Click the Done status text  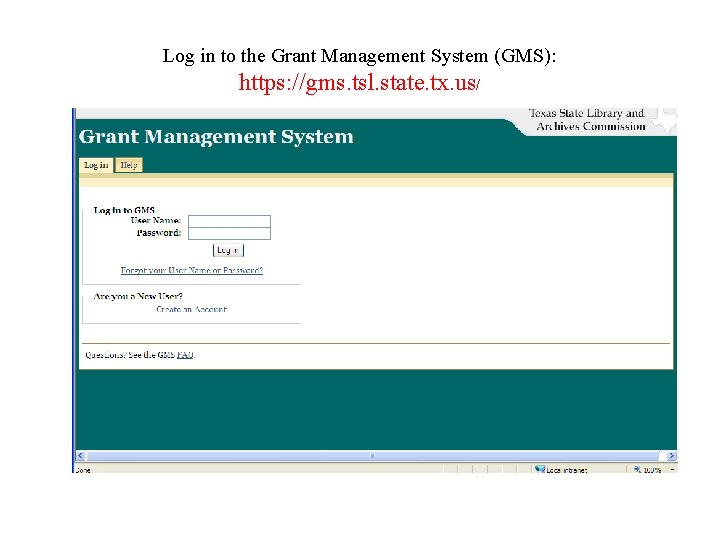coord(83,470)
